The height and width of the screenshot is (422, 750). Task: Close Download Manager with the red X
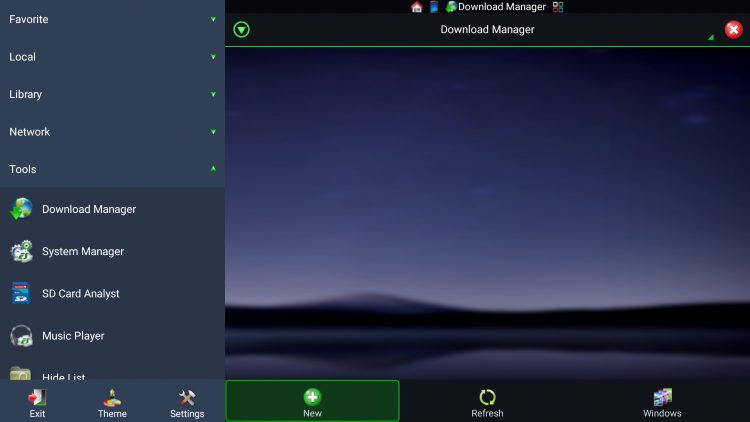coord(733,30)
